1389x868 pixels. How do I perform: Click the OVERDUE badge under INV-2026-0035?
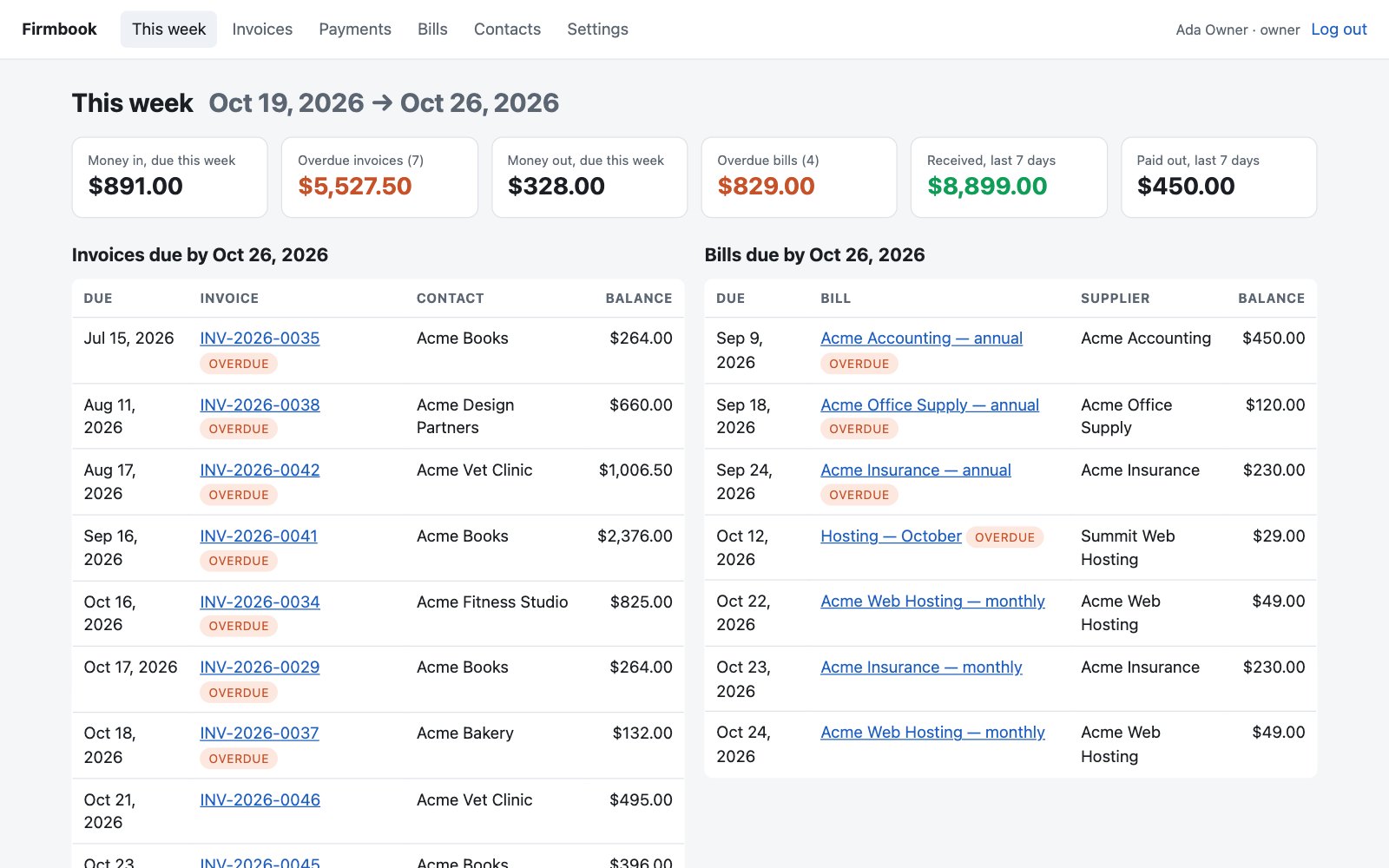[239, 364]
